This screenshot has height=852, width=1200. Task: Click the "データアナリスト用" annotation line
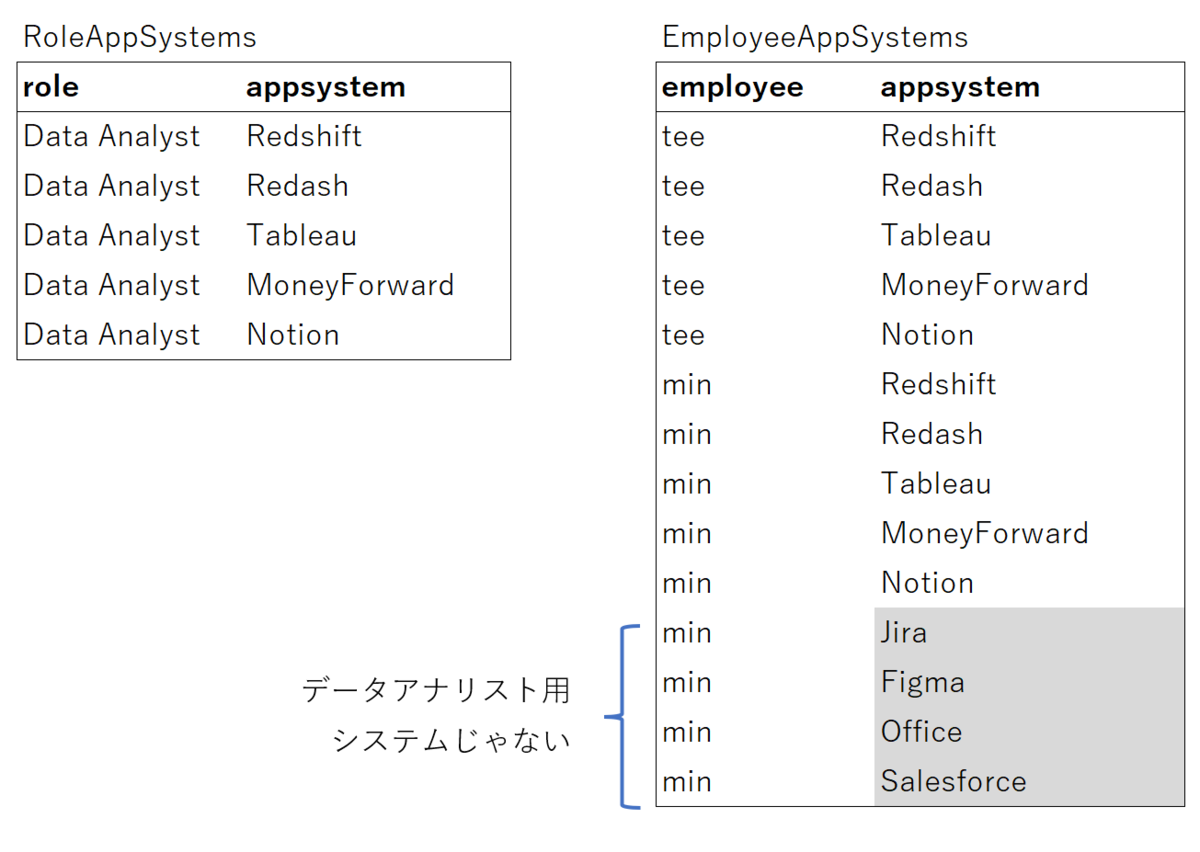point(436,691)
